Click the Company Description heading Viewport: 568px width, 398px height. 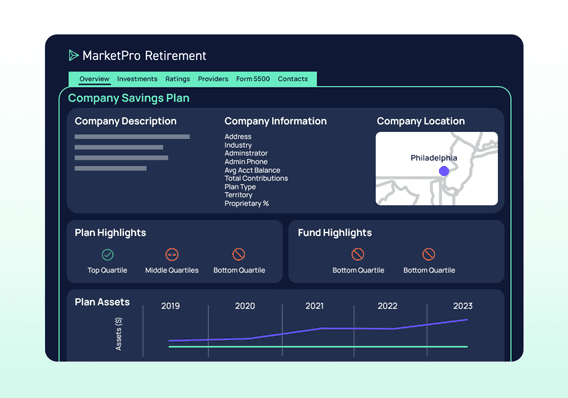pos(126,121)
